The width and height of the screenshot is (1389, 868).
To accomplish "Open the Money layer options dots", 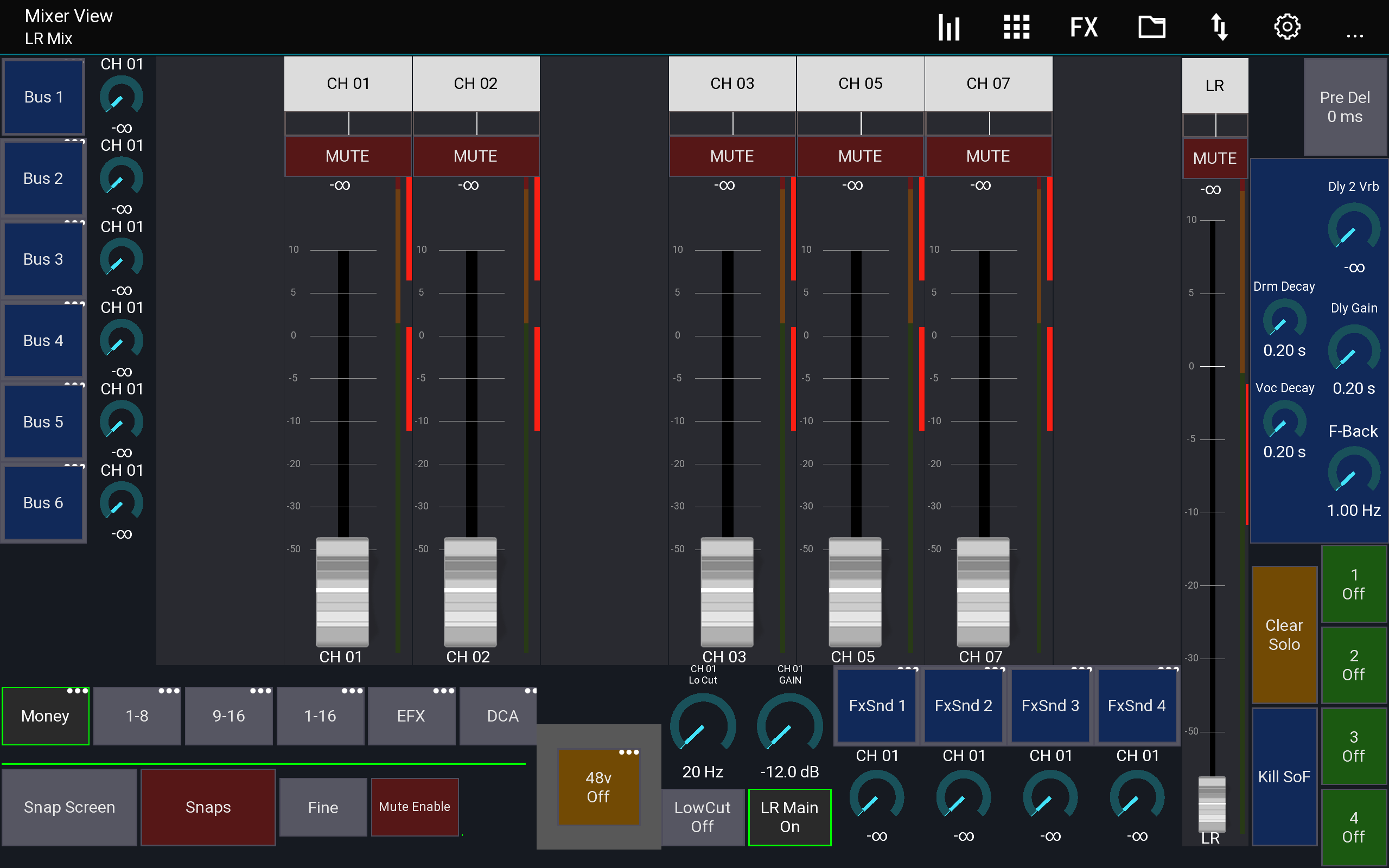I will coord(78,691).
